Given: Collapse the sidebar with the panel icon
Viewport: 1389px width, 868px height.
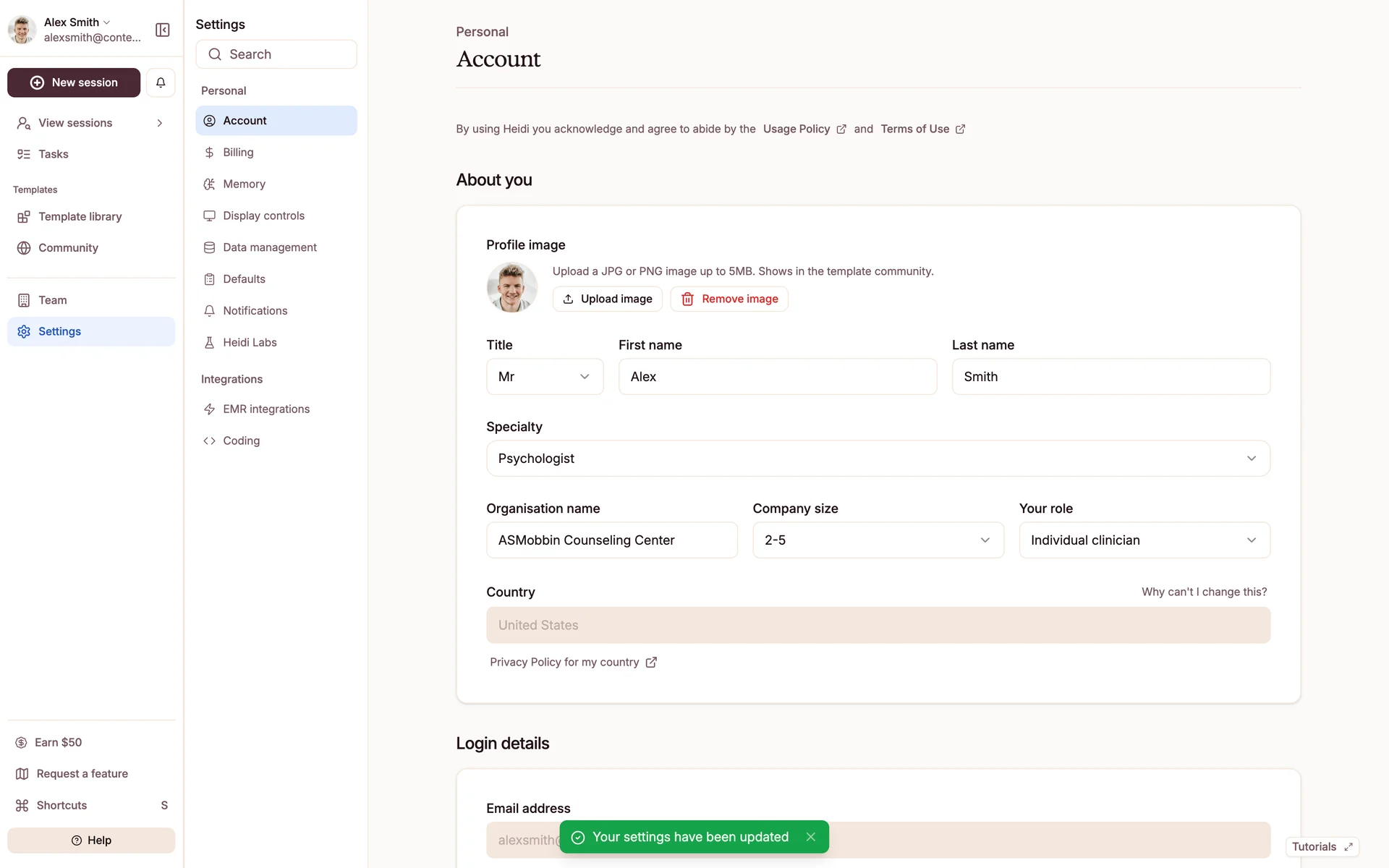Looking at the screenshot, I should [163, 30].
